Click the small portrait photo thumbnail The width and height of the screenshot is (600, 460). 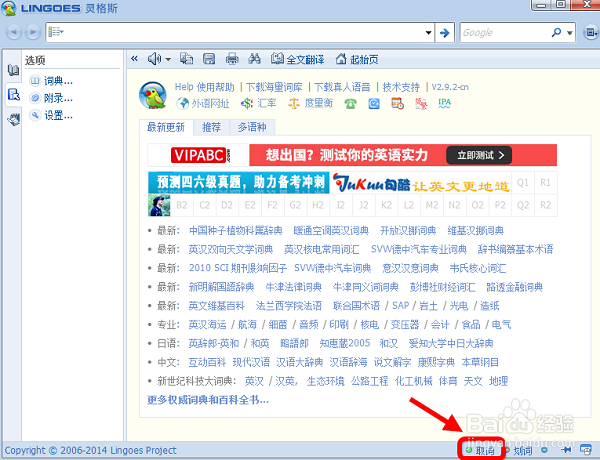point(159,205)
